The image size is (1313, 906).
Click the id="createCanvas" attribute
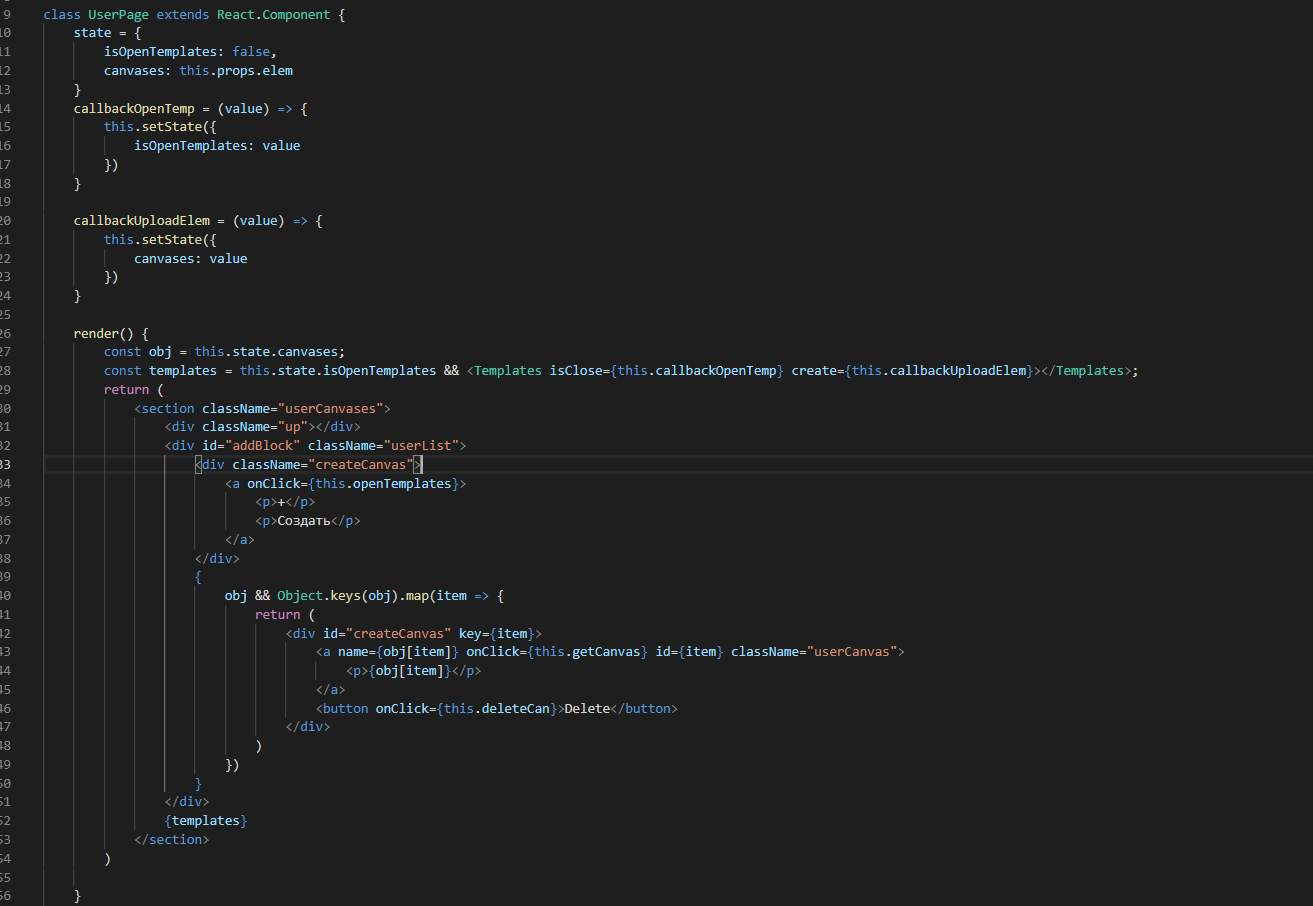click(387, 633)
